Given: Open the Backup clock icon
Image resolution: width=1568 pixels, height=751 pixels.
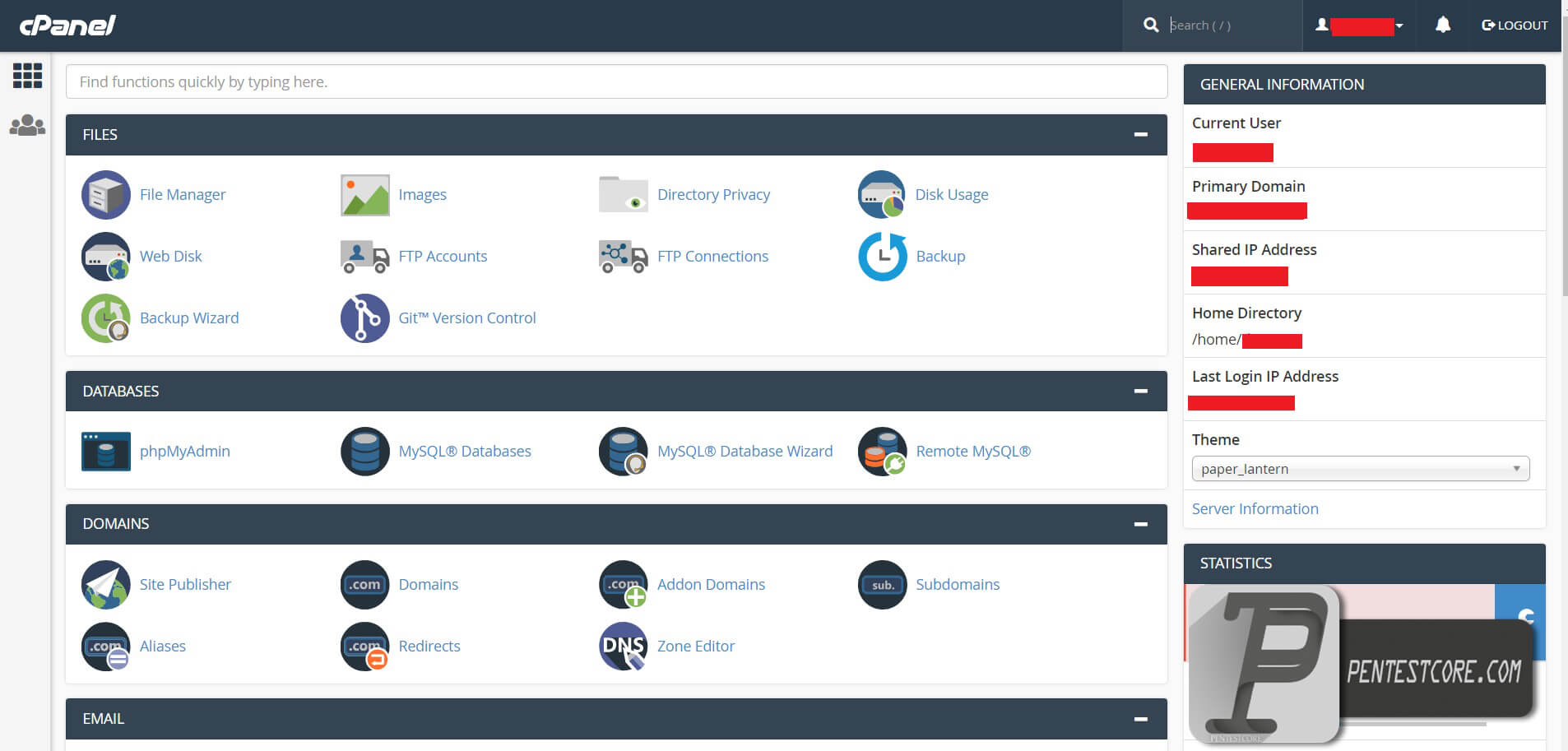Looking at the screenshot, I should click(883, 257).
